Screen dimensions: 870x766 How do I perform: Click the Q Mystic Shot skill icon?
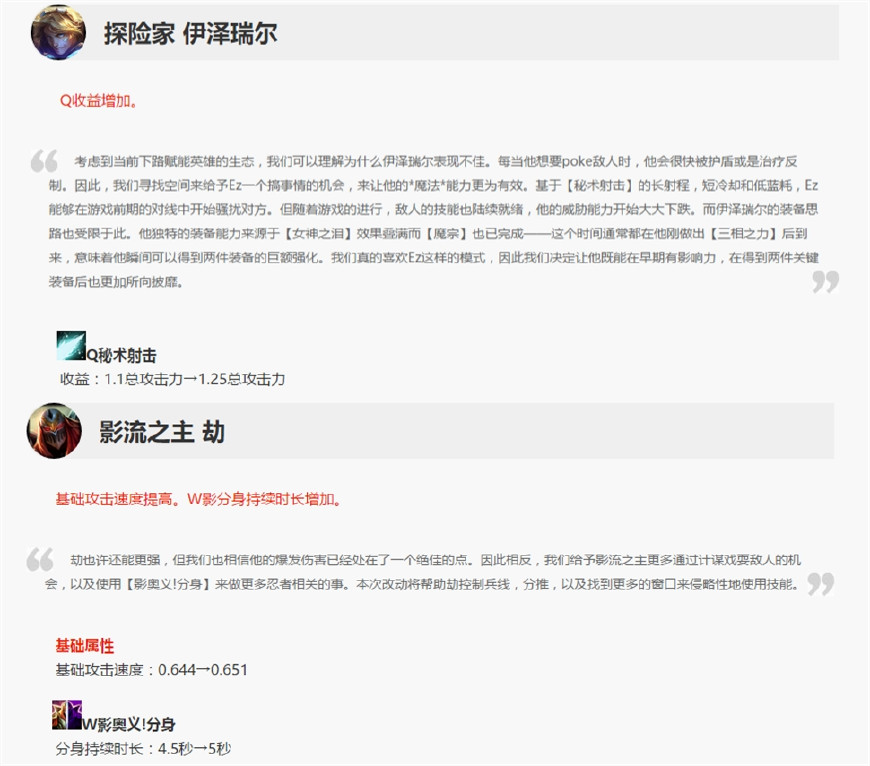71,346
